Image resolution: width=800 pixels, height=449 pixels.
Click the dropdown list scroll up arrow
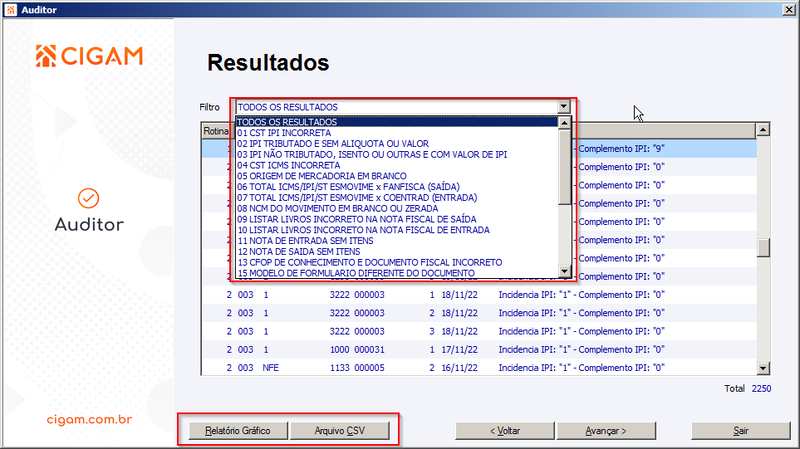click(564, 122)
